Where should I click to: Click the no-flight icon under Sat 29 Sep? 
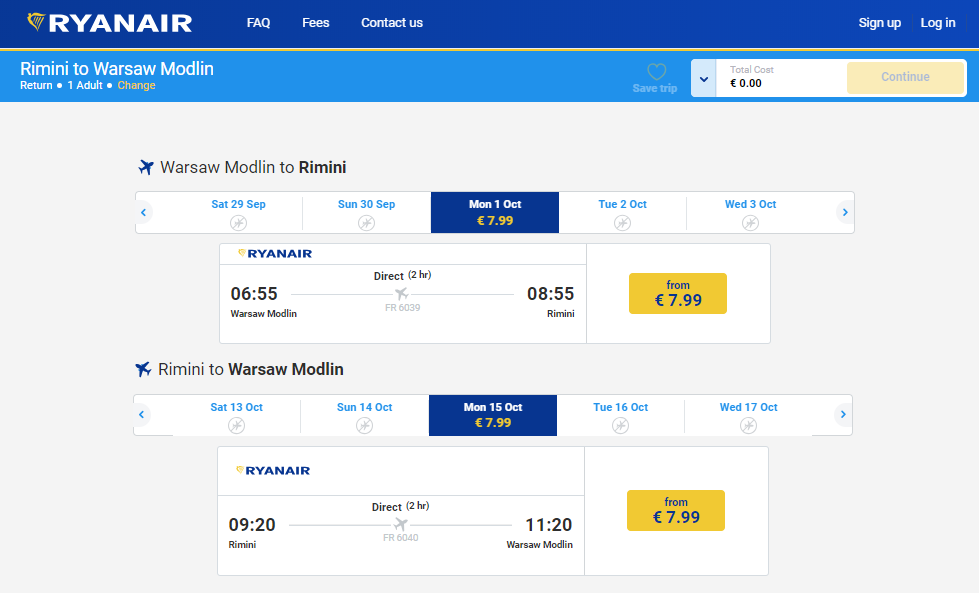238,223
